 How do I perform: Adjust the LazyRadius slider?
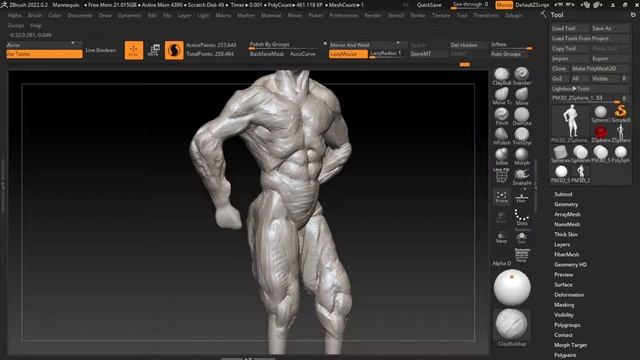(x=387, y=53)
